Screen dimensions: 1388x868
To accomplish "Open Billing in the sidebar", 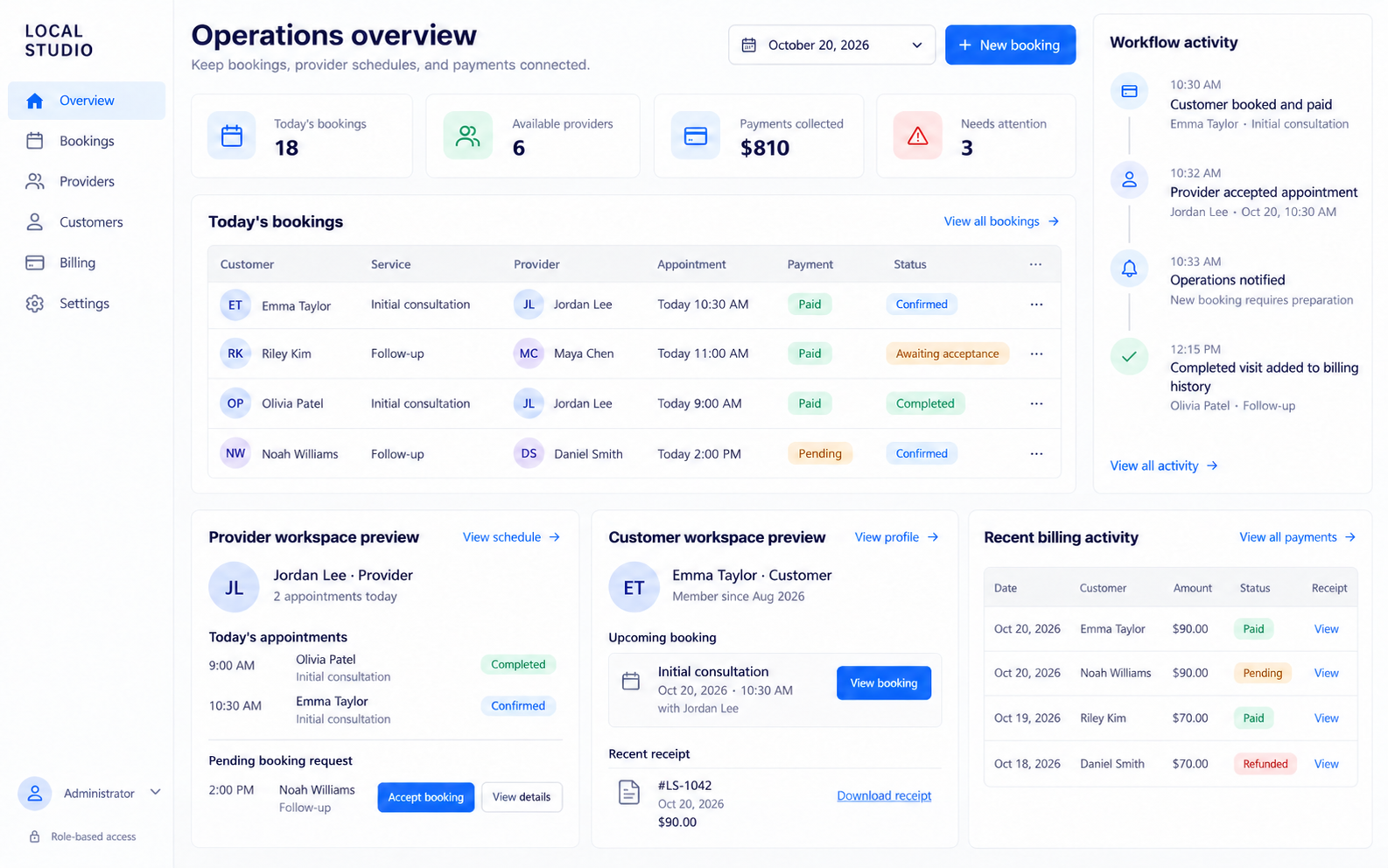I will (87, 262).
